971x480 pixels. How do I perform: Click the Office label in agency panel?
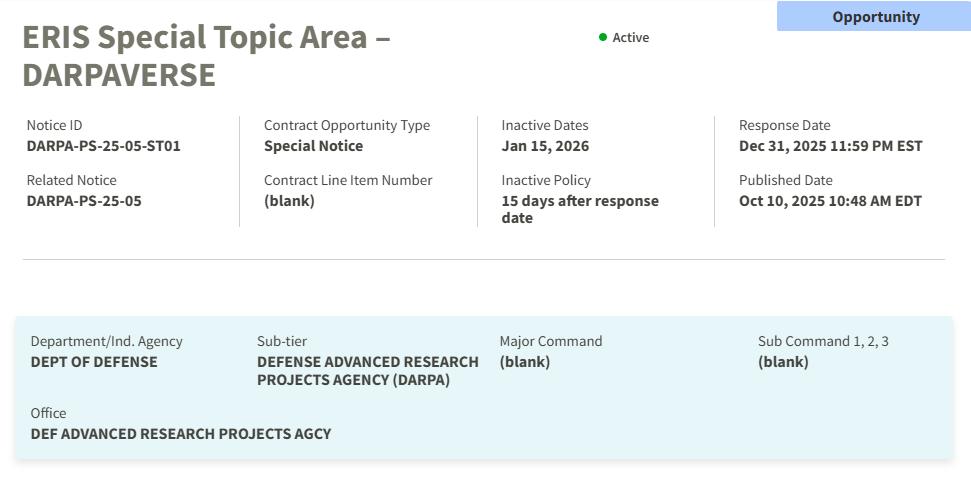(x=48, y=413)
